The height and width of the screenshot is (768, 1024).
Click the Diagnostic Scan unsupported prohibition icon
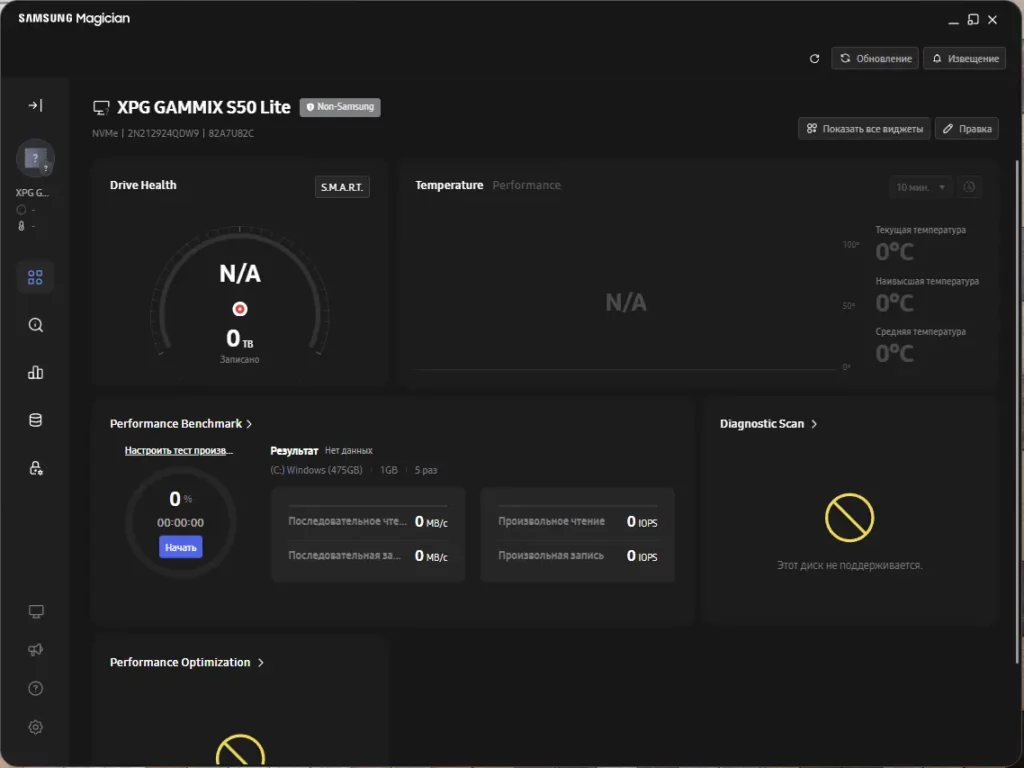point(849,518)
